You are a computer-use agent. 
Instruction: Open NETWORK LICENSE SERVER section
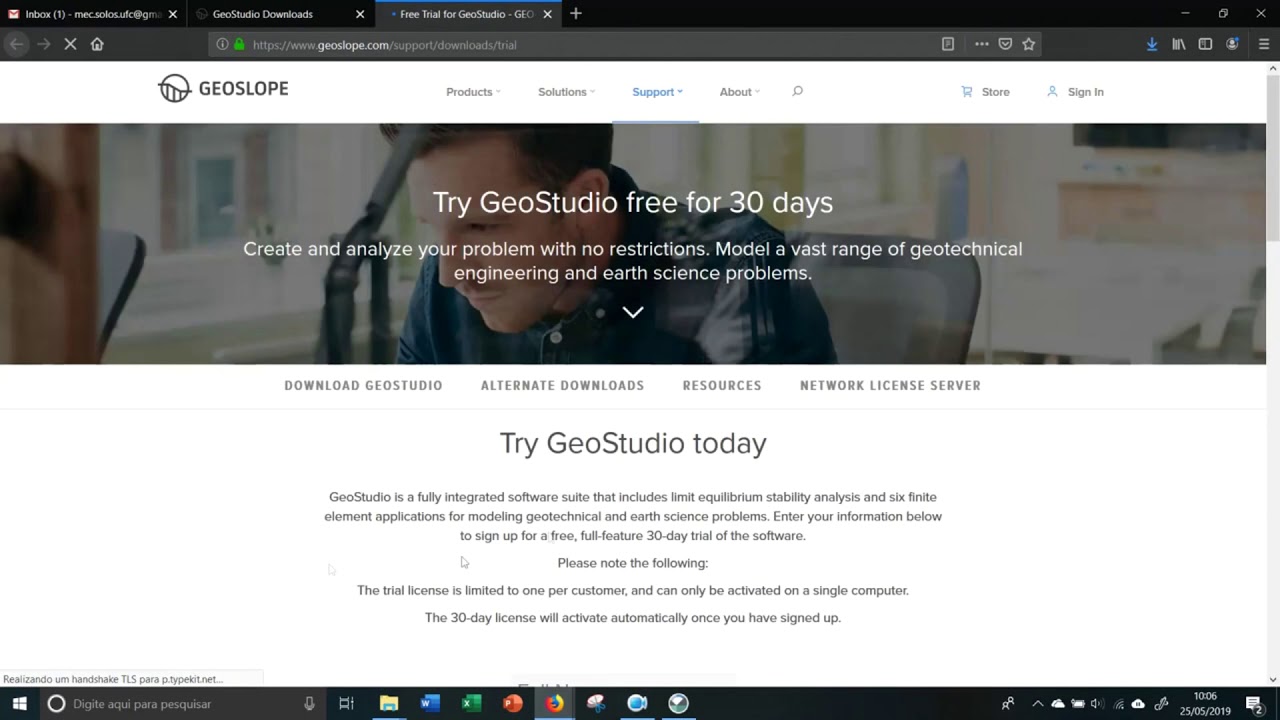(890, 385)
